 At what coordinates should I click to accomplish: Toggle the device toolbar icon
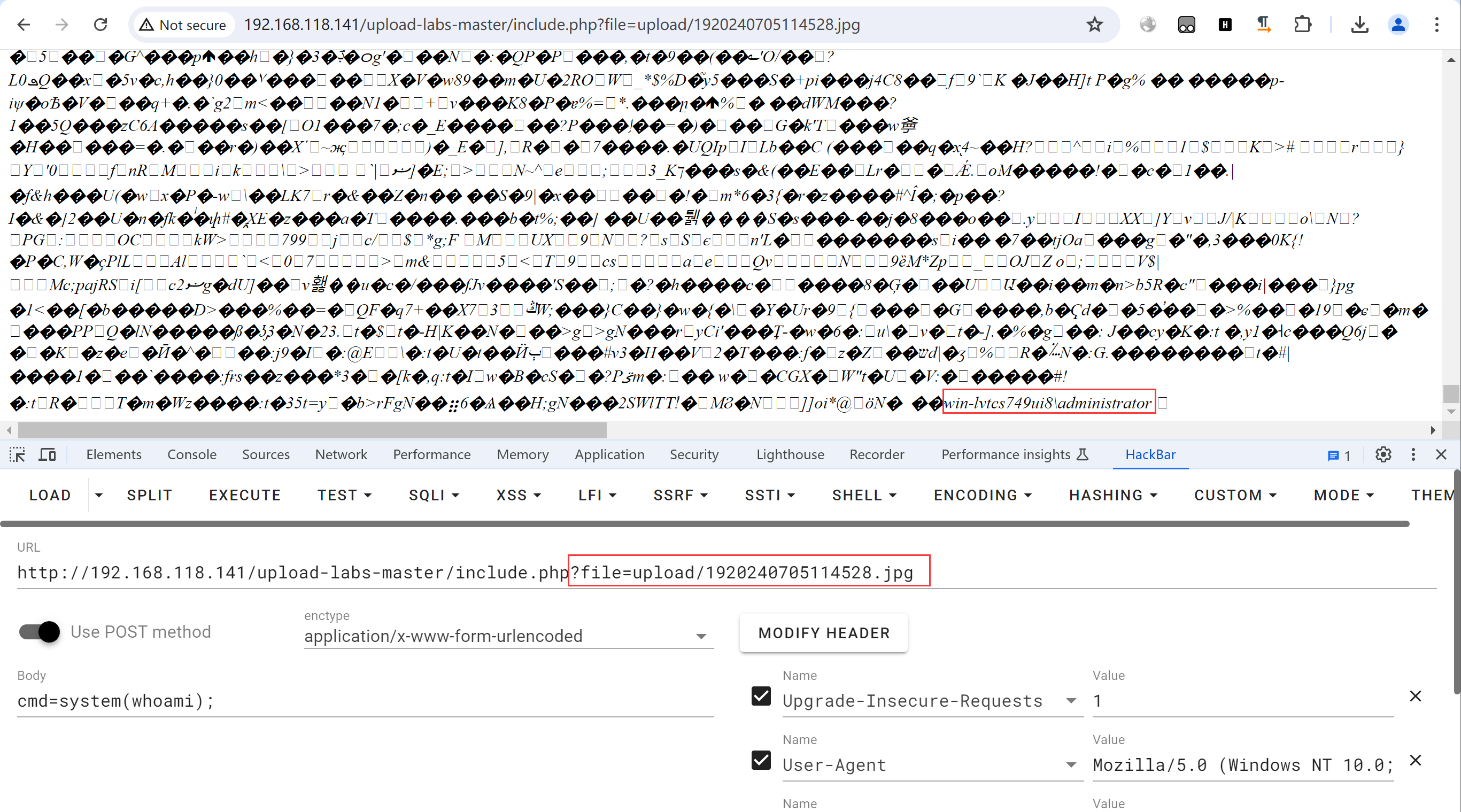[47, 454]
